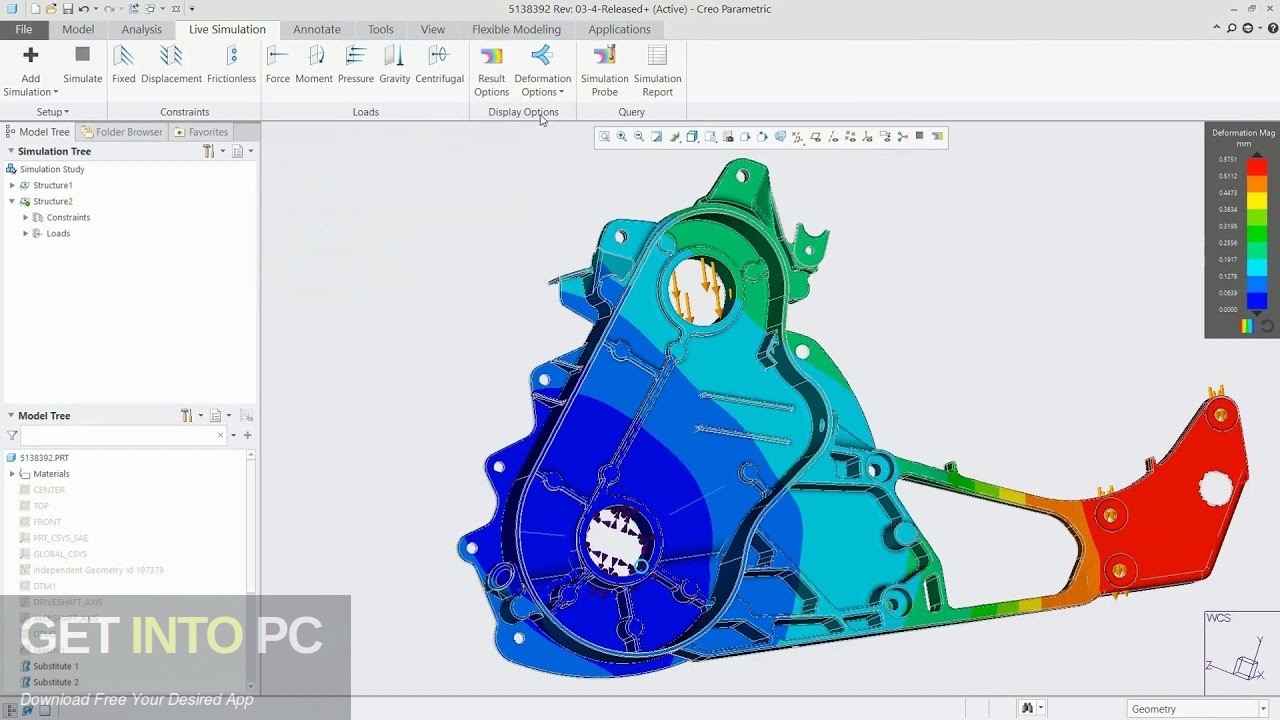Open the Favorites tab
The height and width of the screenshot is (720, 1280).
click(201, 132)
